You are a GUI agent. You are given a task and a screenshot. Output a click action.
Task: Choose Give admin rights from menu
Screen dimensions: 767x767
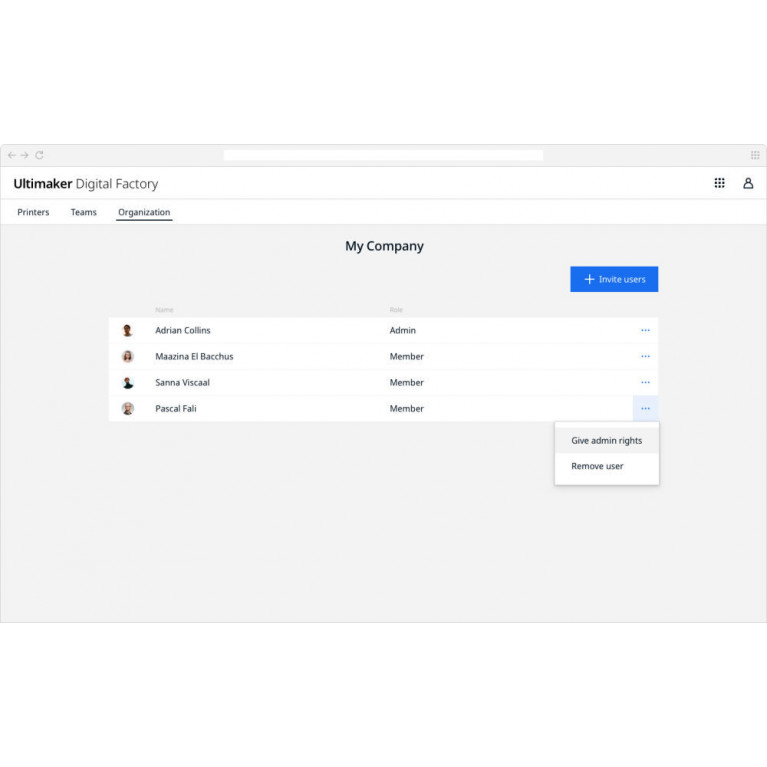point(606,440)
